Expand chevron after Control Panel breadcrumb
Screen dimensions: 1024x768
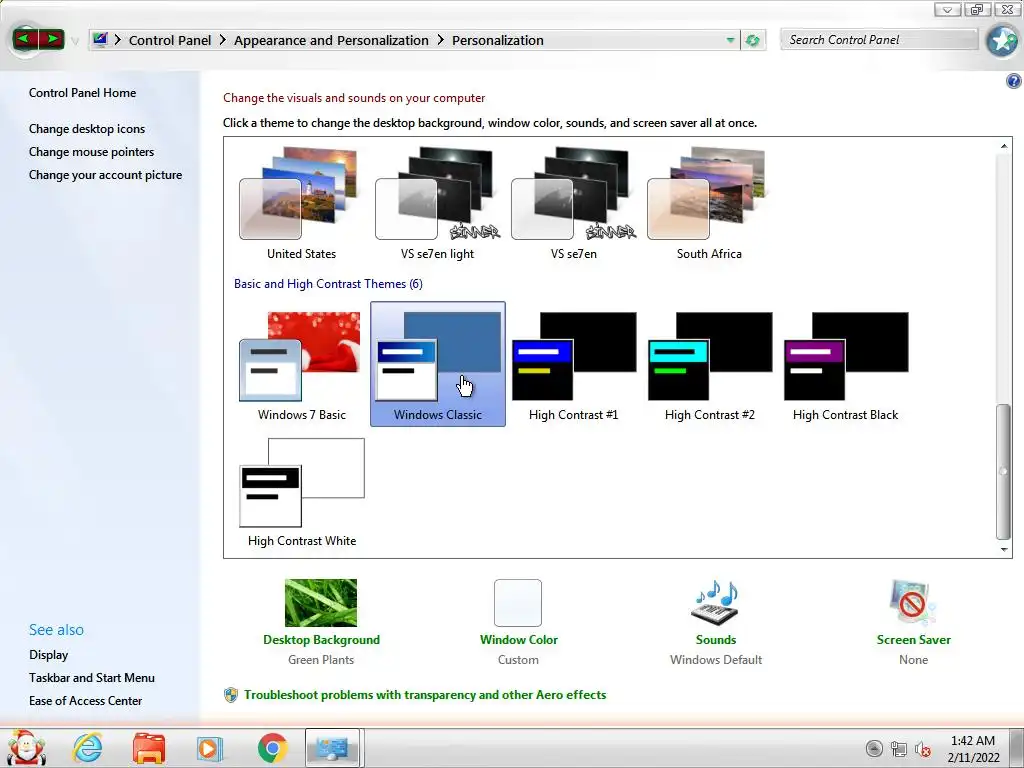pos(223,40)
